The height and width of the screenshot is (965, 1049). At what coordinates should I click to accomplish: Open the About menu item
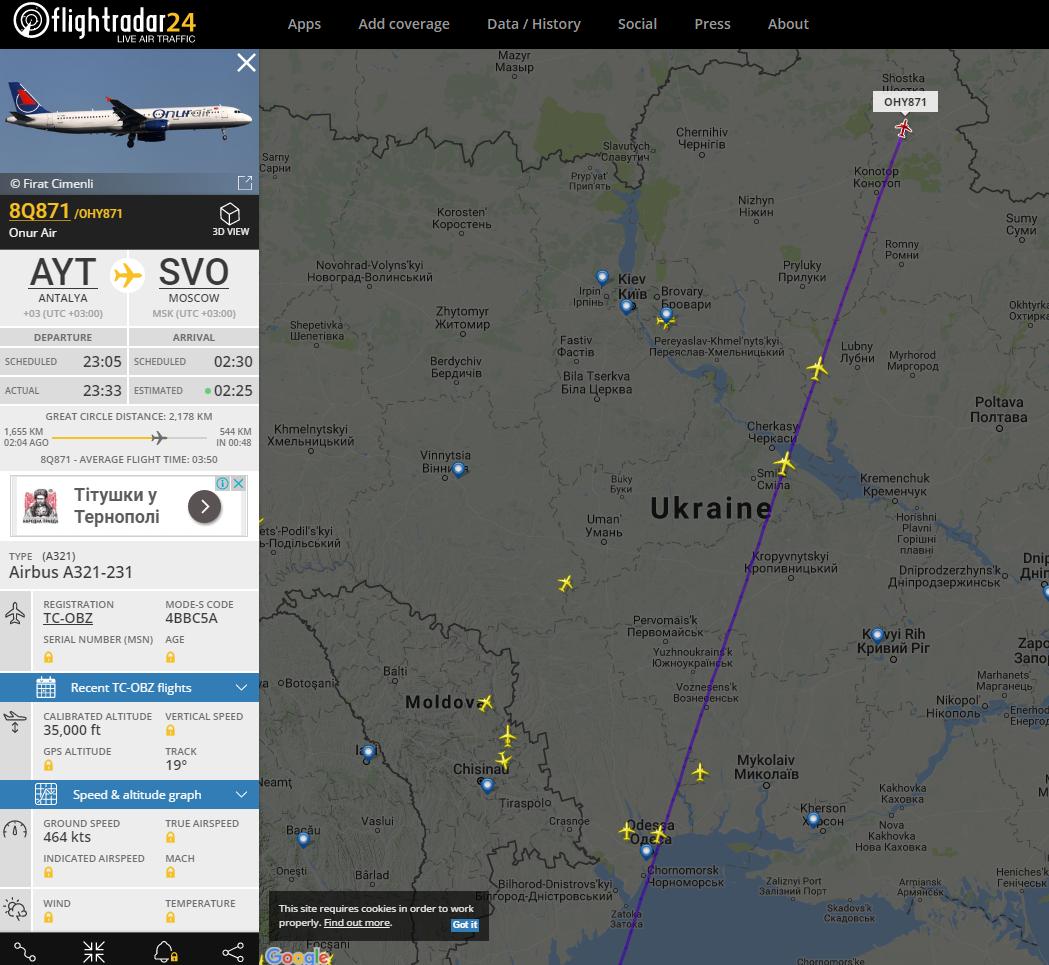pyautogui.click(x=788, y=24)
